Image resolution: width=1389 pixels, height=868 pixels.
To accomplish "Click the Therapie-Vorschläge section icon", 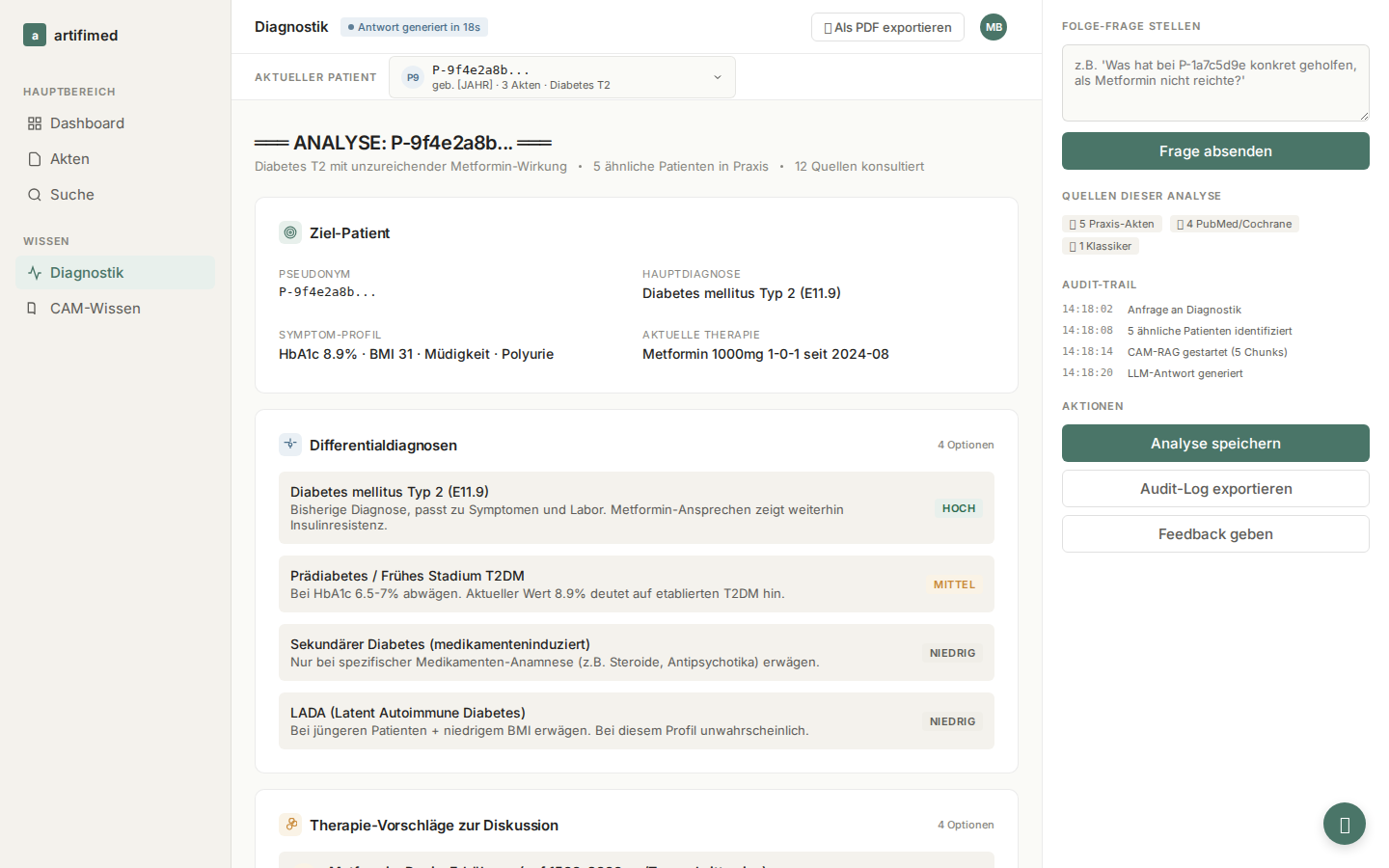I will coord(290,825).
